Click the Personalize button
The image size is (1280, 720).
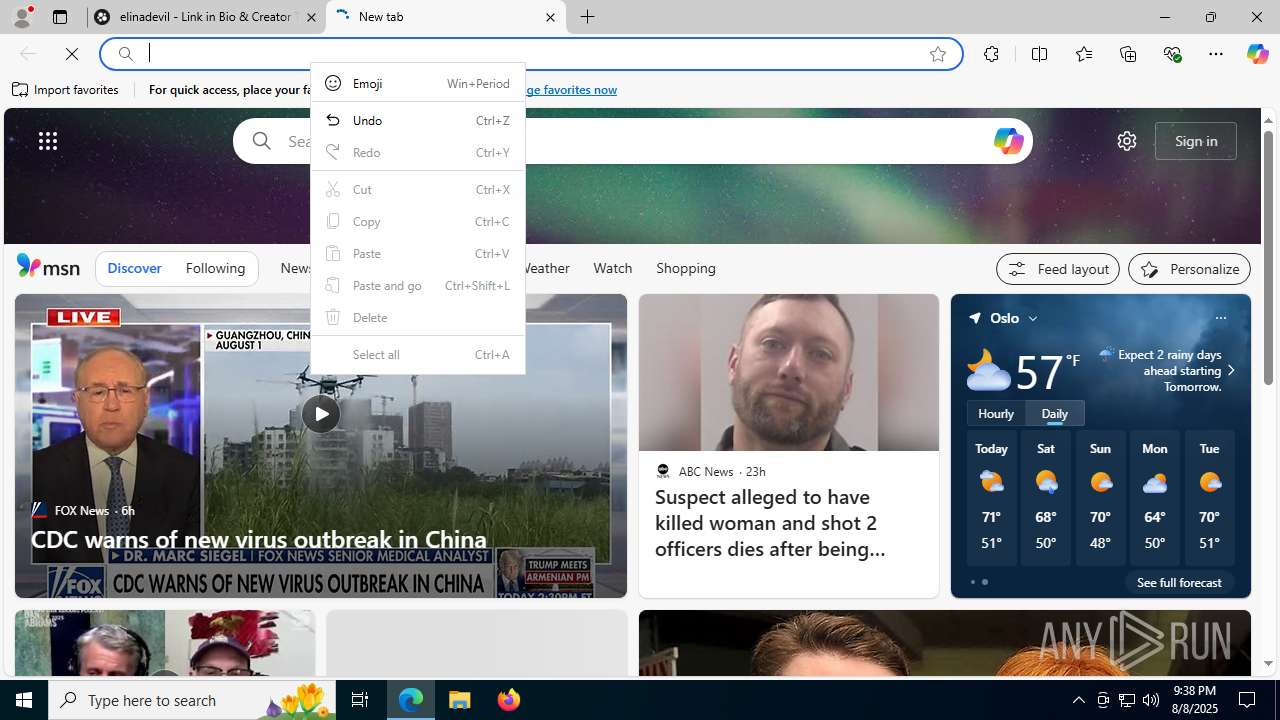1189,269
